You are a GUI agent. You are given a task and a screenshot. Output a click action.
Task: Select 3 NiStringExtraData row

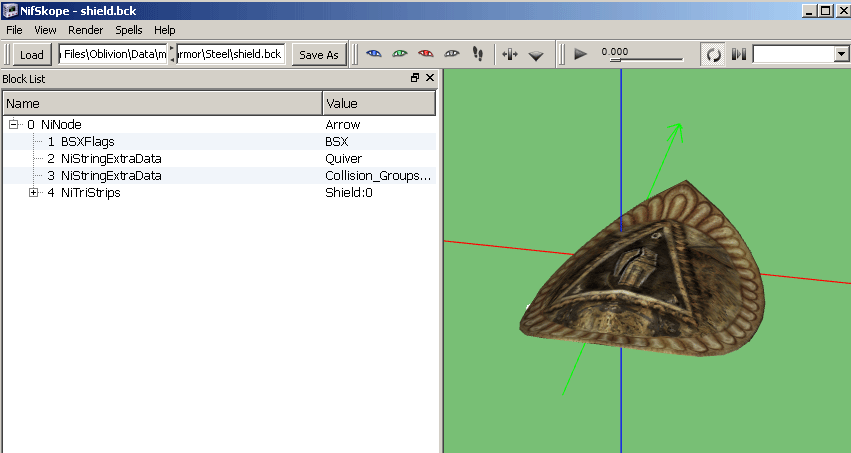(x=219, y=175)
